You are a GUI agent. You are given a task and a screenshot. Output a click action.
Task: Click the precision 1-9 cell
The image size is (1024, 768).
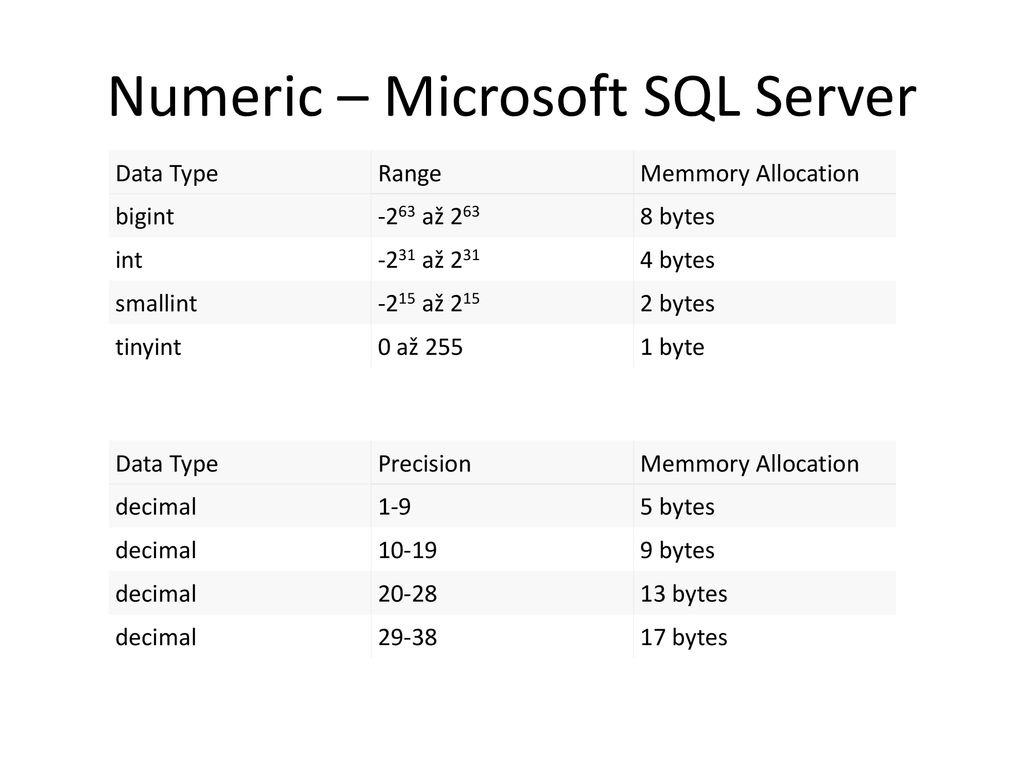394,507
